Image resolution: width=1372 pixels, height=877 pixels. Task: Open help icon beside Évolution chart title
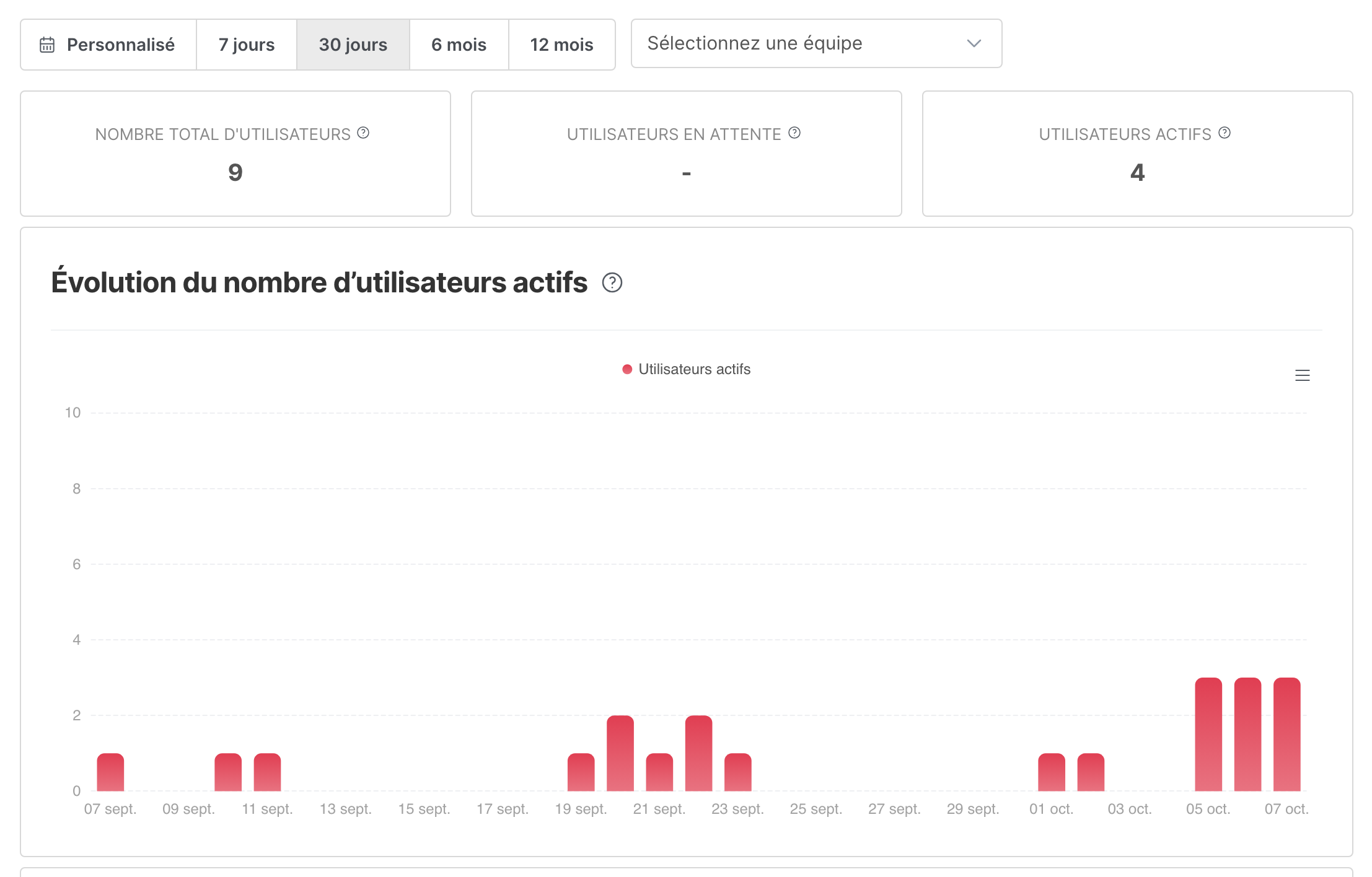point(612,282)
